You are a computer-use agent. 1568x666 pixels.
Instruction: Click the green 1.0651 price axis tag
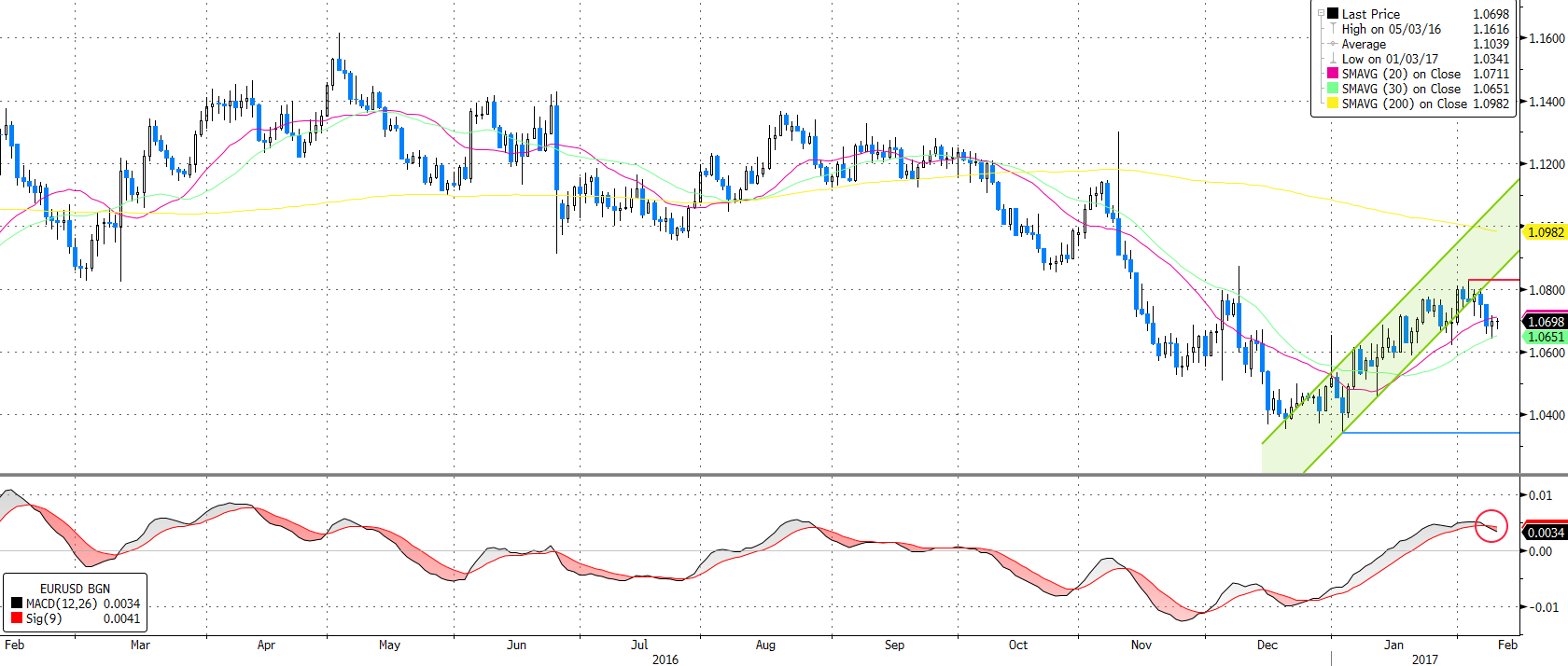[x=1546, y=337]
